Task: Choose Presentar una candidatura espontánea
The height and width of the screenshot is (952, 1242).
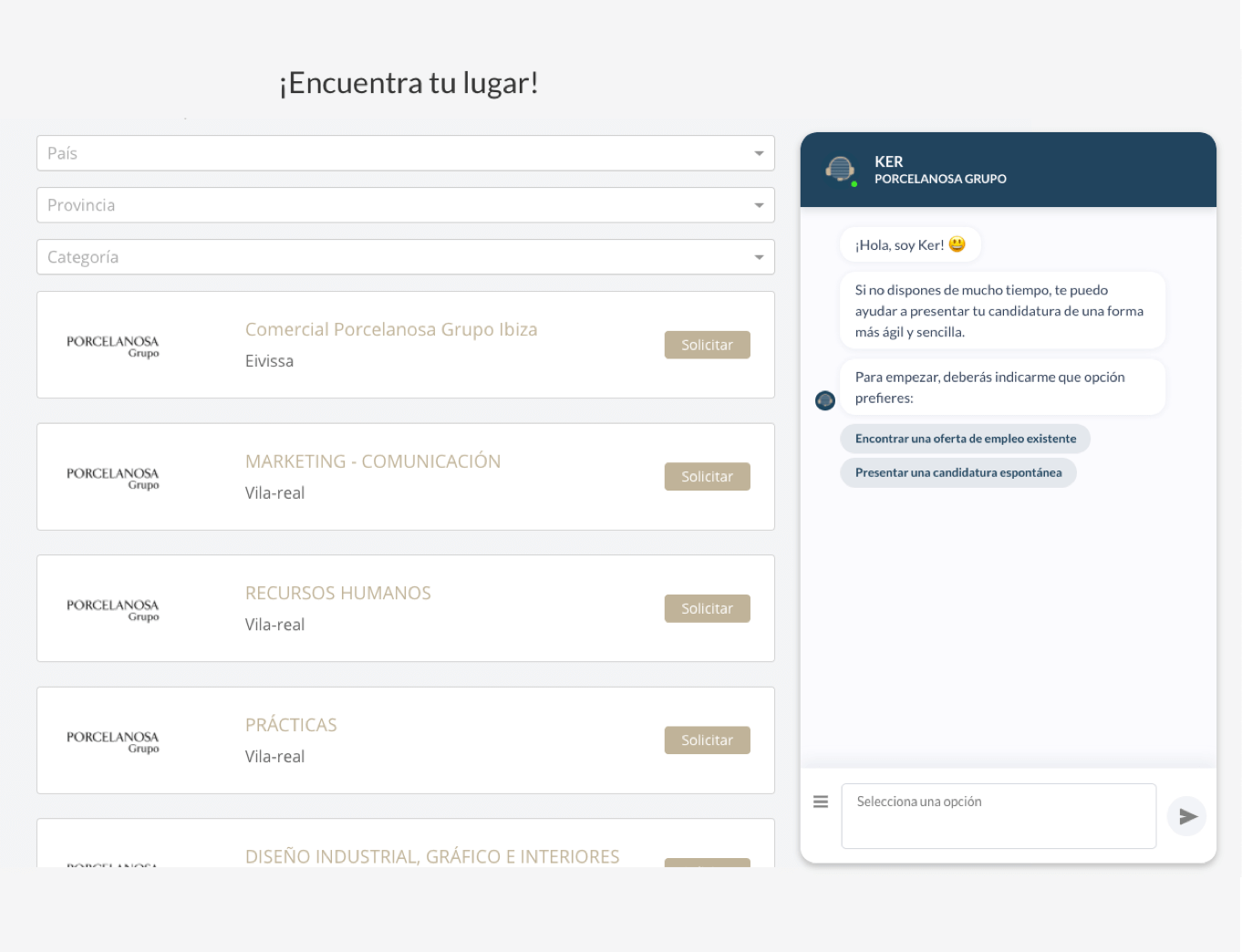Action: [x=958, y=472]
